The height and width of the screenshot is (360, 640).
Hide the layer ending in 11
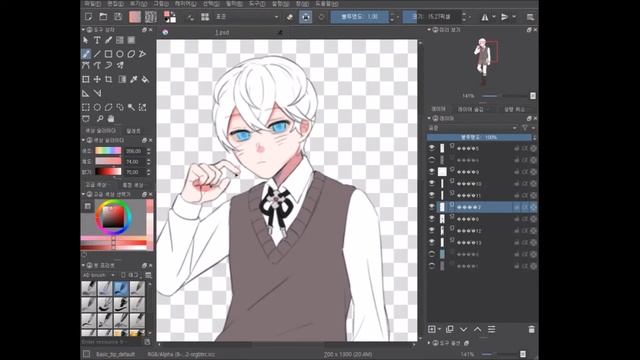(432, 195)
